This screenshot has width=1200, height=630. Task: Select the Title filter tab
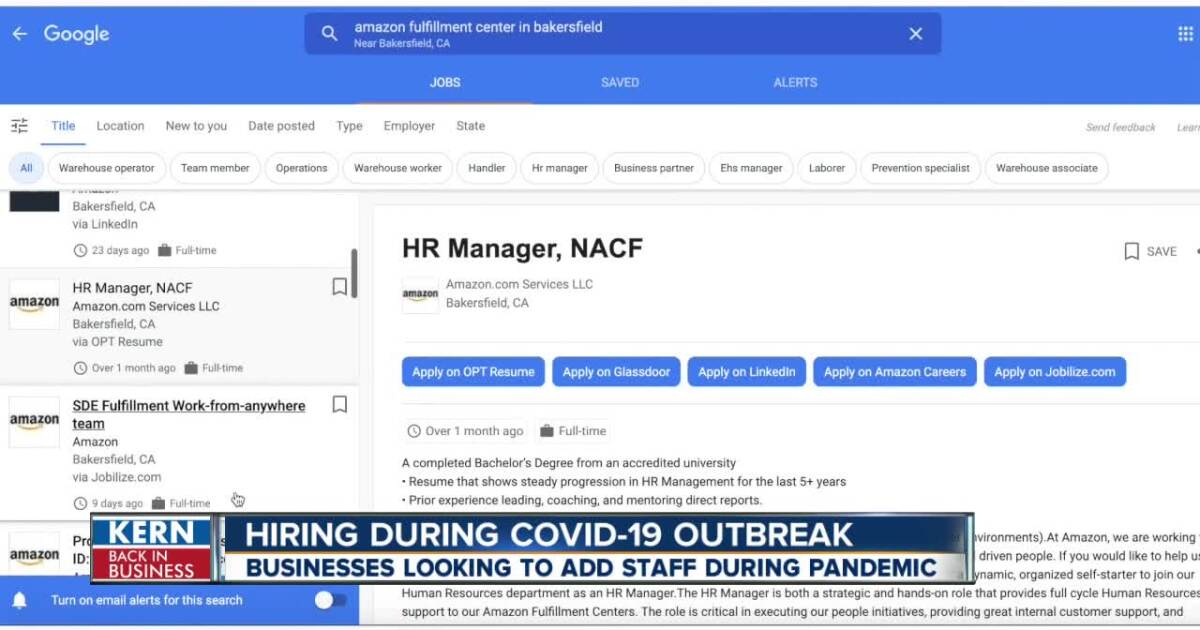point(63,126)
